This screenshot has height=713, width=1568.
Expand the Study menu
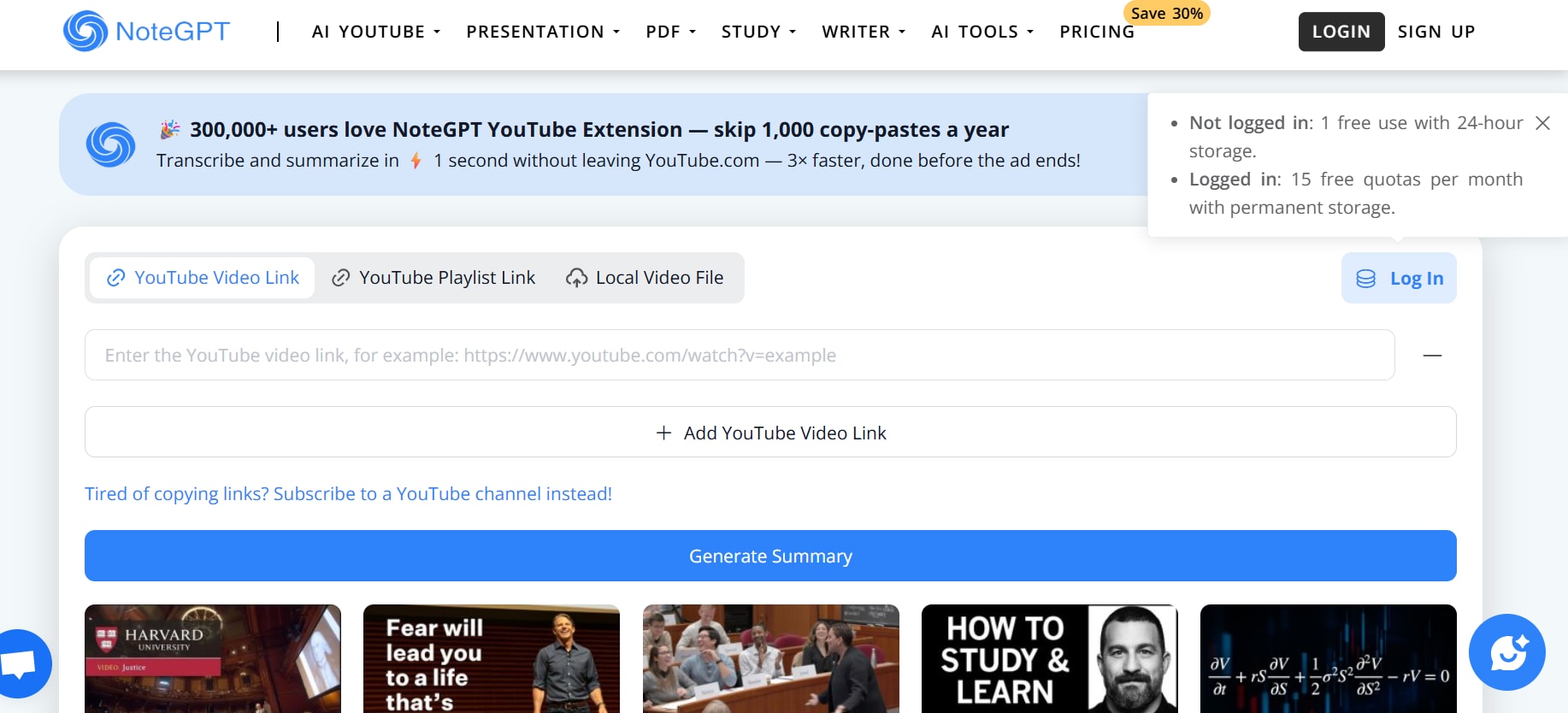tap(758, 32)
